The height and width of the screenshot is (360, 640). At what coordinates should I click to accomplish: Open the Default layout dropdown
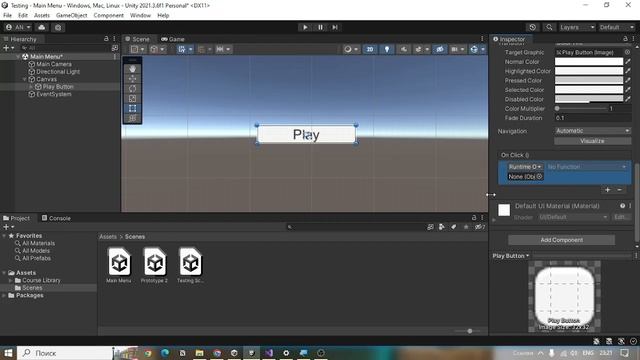[x=616, y=27]
